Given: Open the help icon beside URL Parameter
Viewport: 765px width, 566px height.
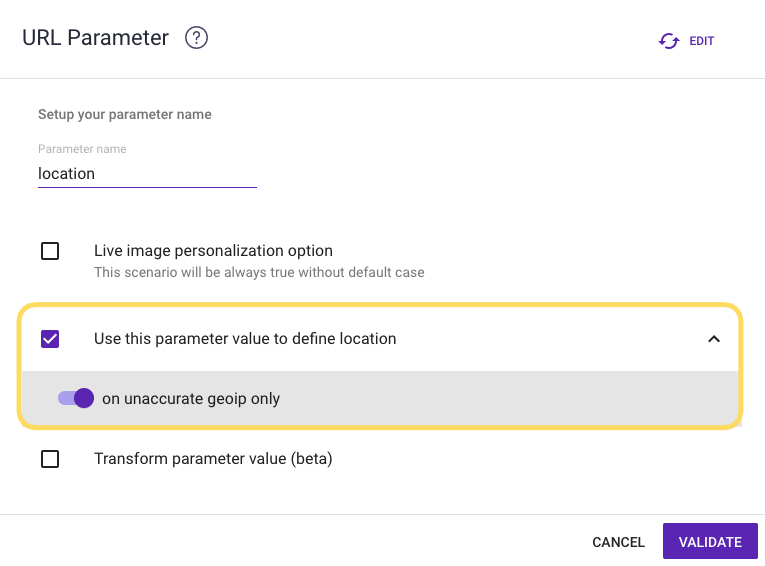Looking at the screenshot, I should pos(197,39).
